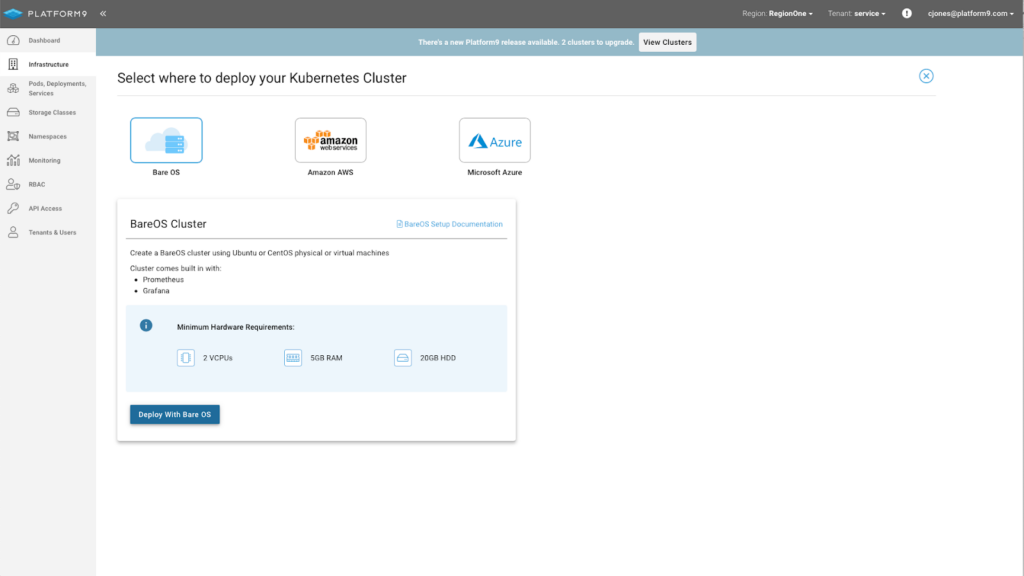Click the API Access key icon
The height and width of the screenshot is (576, 1024).
point(13,208)
